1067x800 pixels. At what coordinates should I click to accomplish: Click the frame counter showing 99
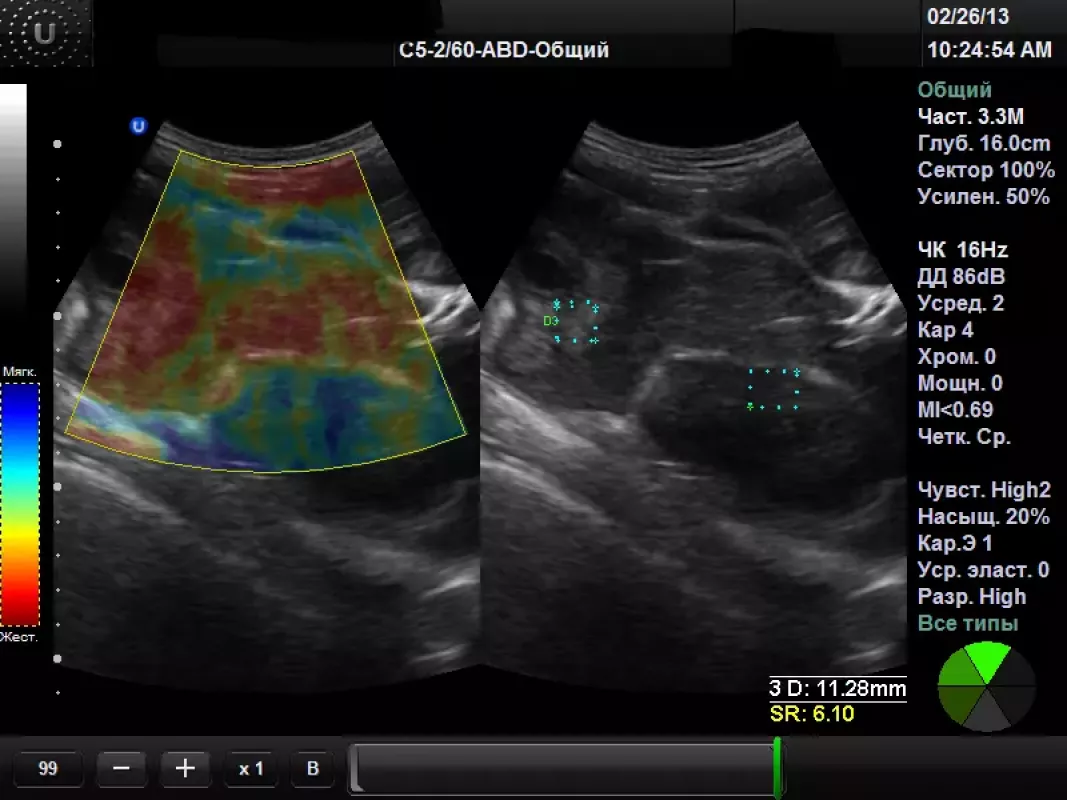tap(48, 768)
